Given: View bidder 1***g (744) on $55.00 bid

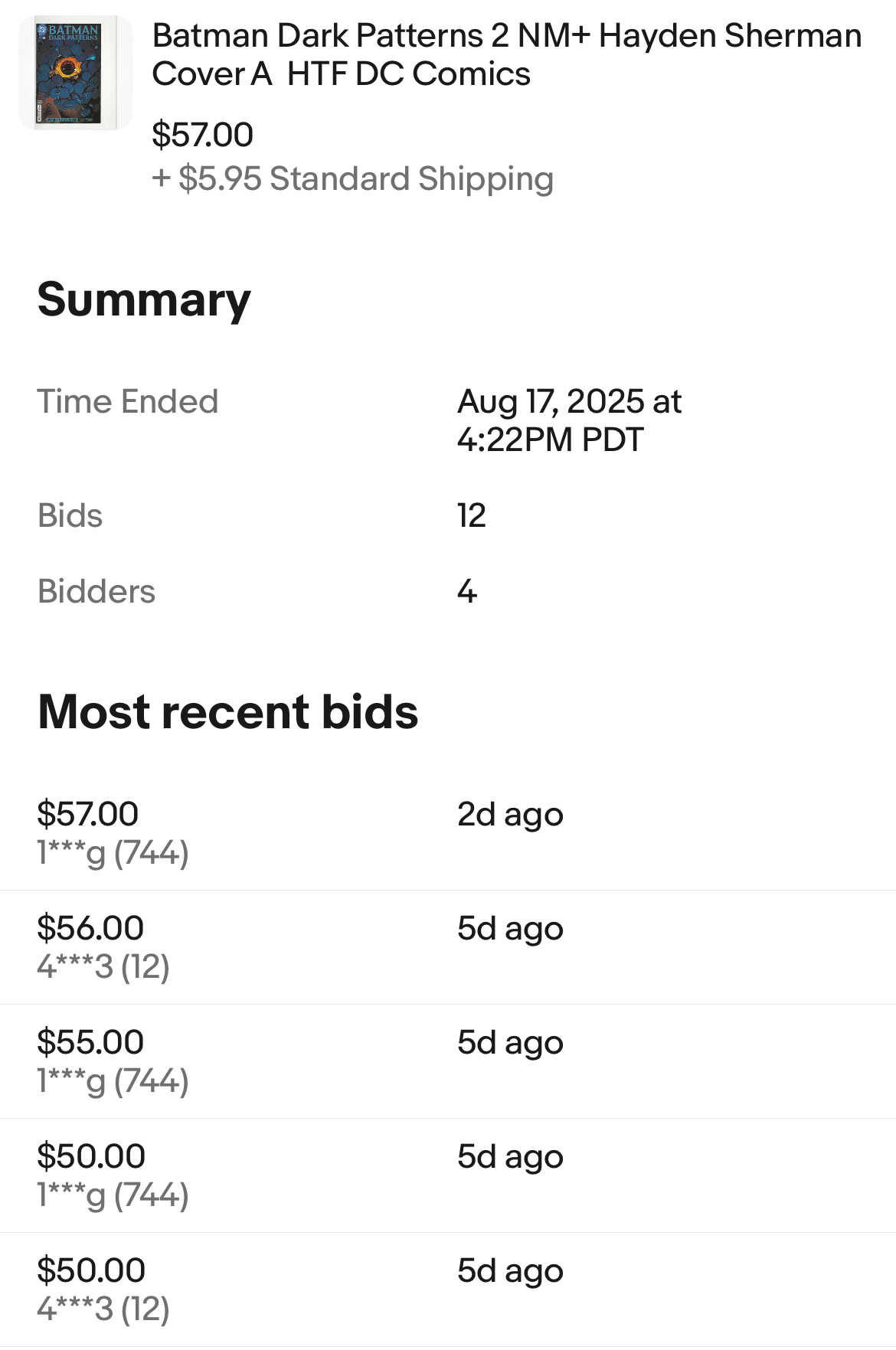Looking at the screenshot, I should coord(113,1080).
